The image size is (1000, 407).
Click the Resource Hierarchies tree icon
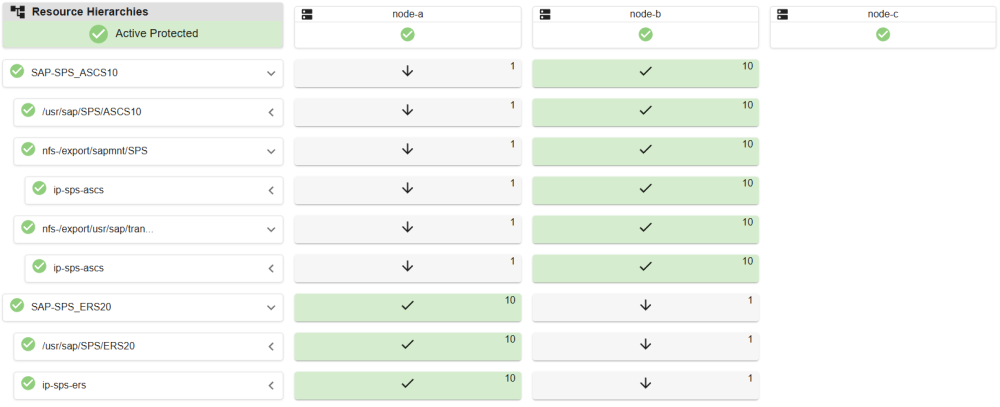point(18,12)
